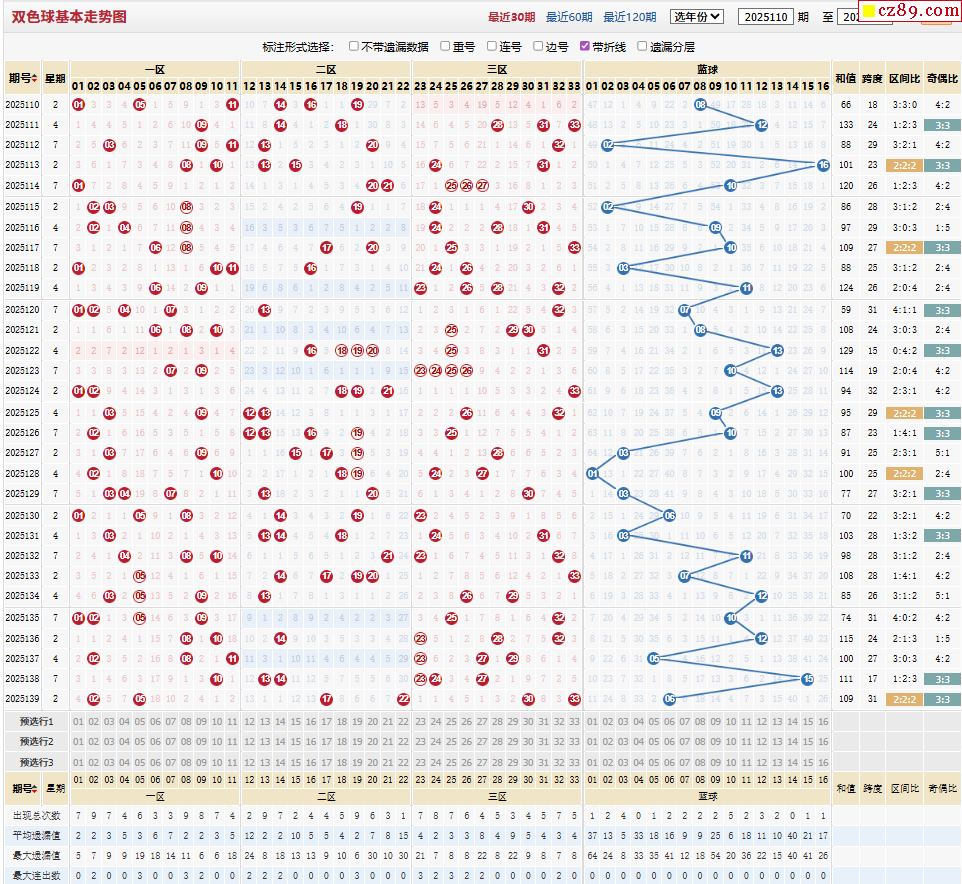Click the 最大连出数 statistics row label
This screenshot has height=884, width=962.
36,876
